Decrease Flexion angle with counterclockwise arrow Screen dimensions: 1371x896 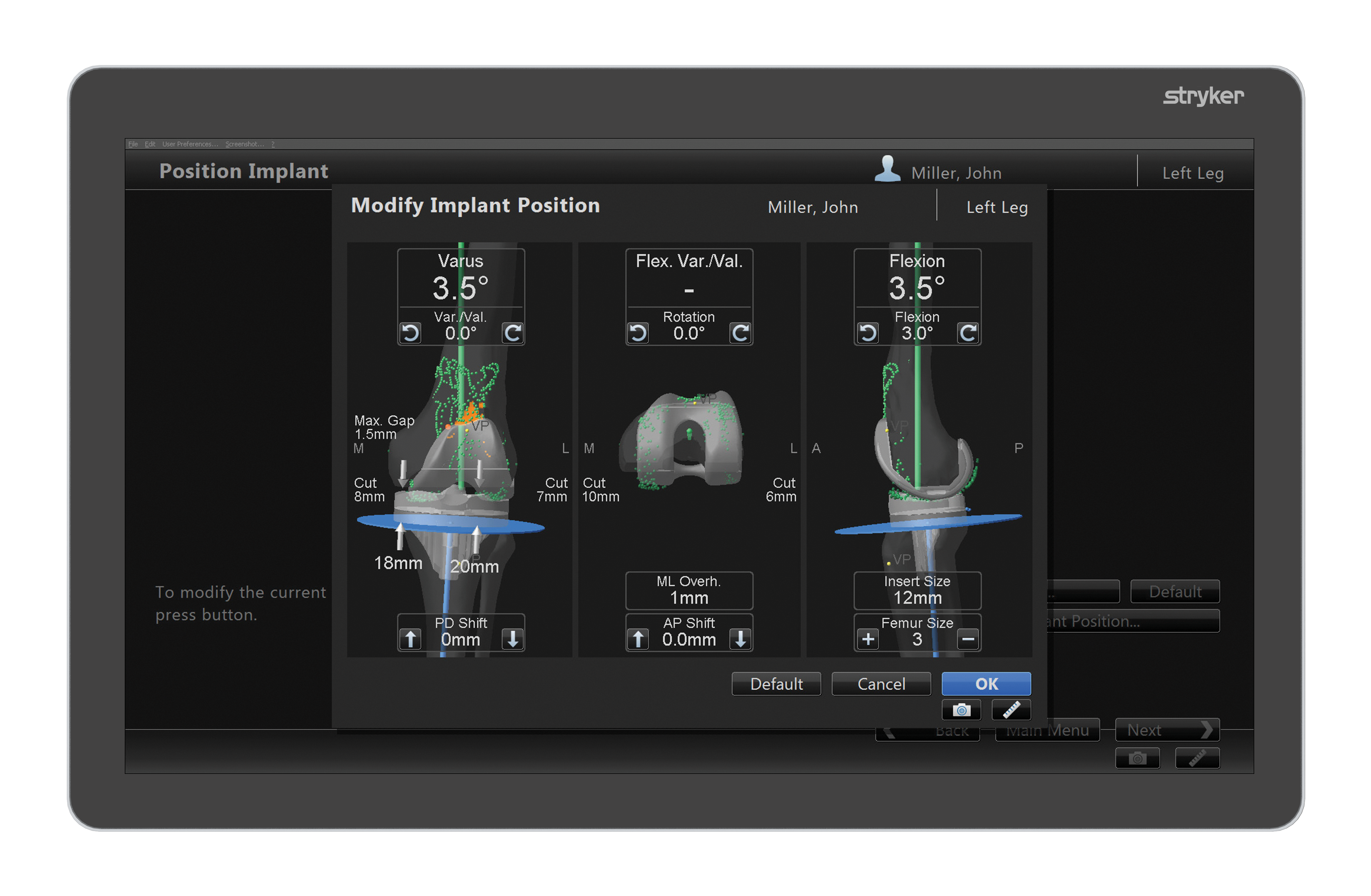pyautogui.click(x=868, y=333)
